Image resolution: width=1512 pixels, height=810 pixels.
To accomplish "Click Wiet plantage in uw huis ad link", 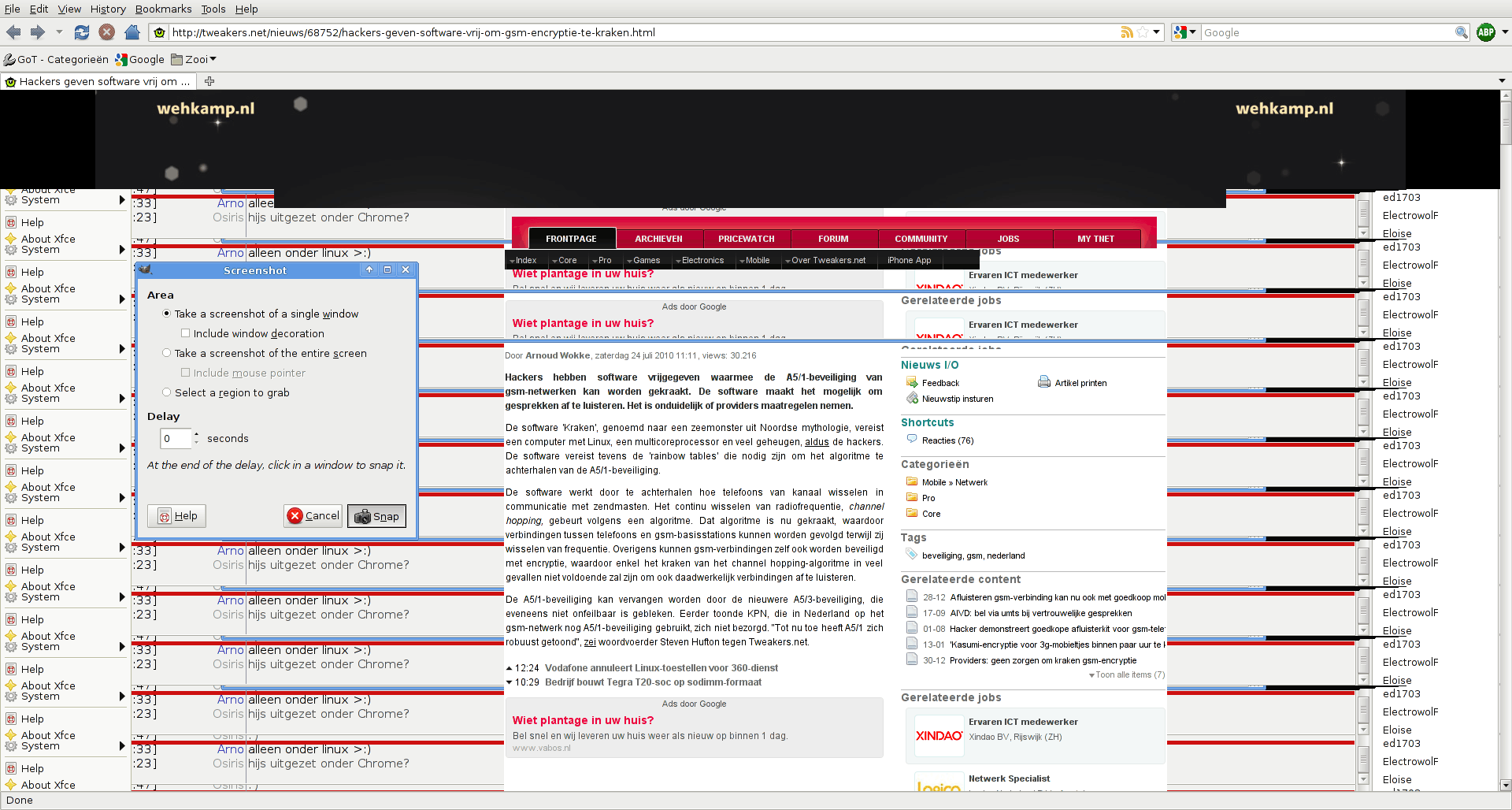I will click(x=583, y=720).
